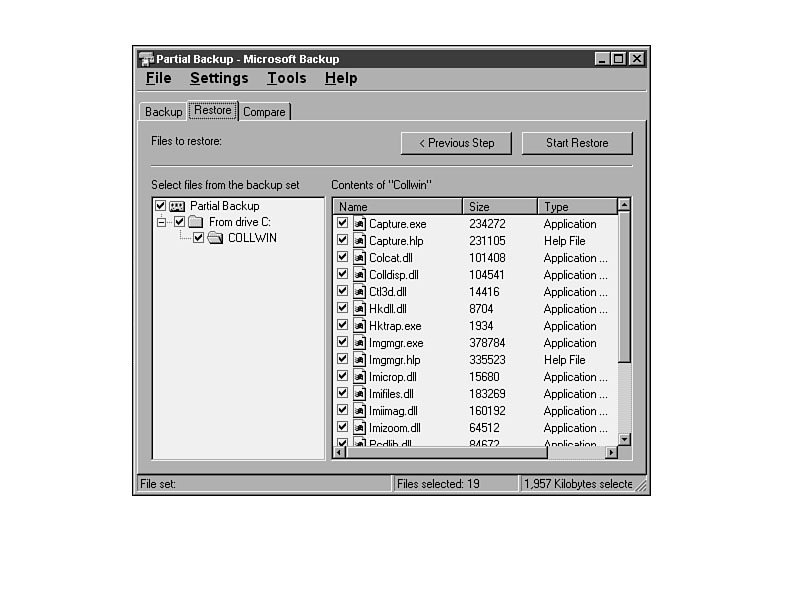Select the Colcat.dll file icon
The image size is (800, 600).
(360, 258)
